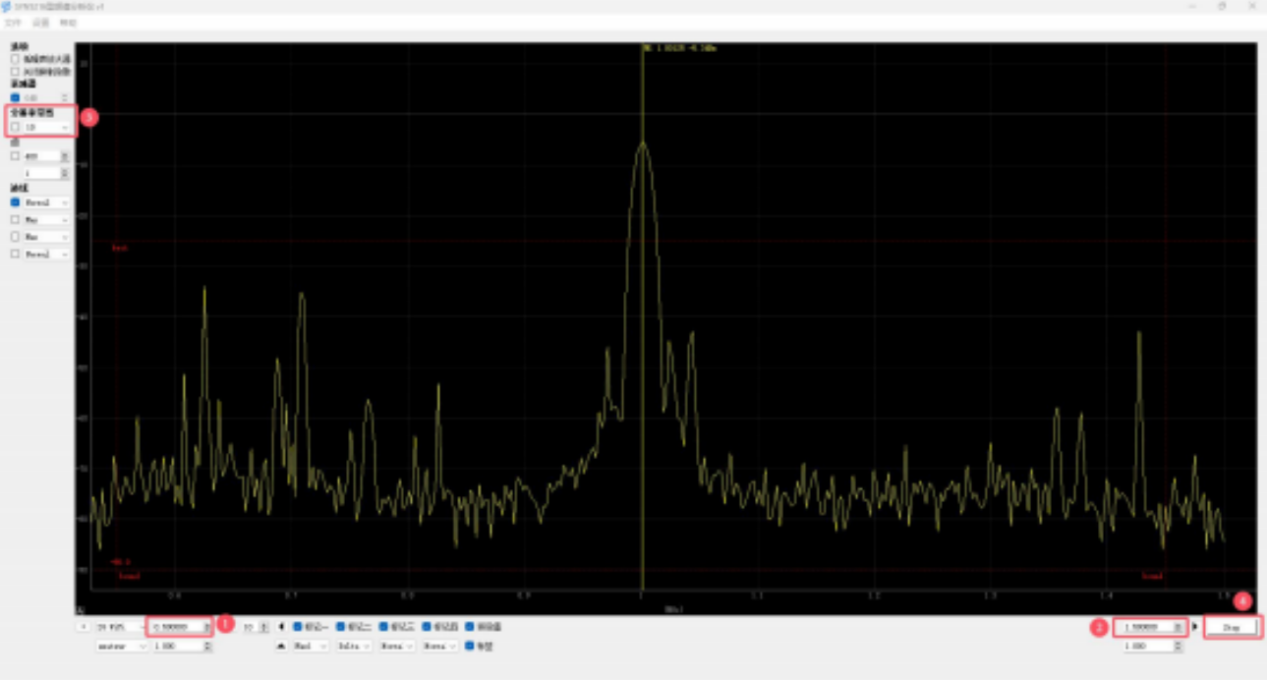Click the M1 marker label atop the spectrum peak
1267x680 pixels.
tap(681, 47)
